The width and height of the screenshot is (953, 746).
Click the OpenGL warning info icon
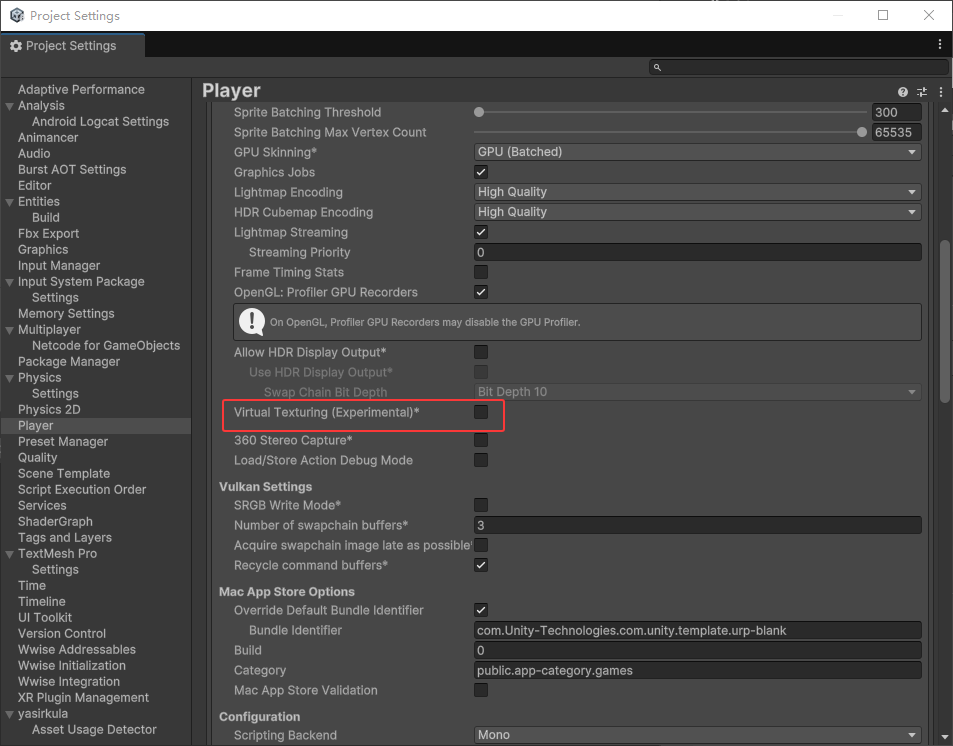[x=250, y=322]
